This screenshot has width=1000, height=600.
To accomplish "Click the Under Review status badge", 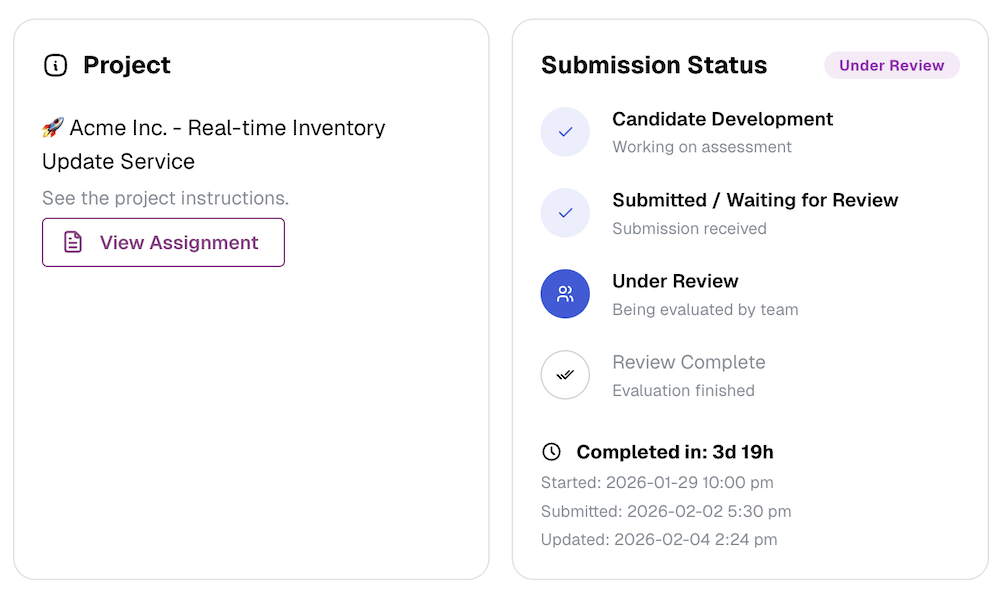I will pyautogui.click(x=891, y=66).
